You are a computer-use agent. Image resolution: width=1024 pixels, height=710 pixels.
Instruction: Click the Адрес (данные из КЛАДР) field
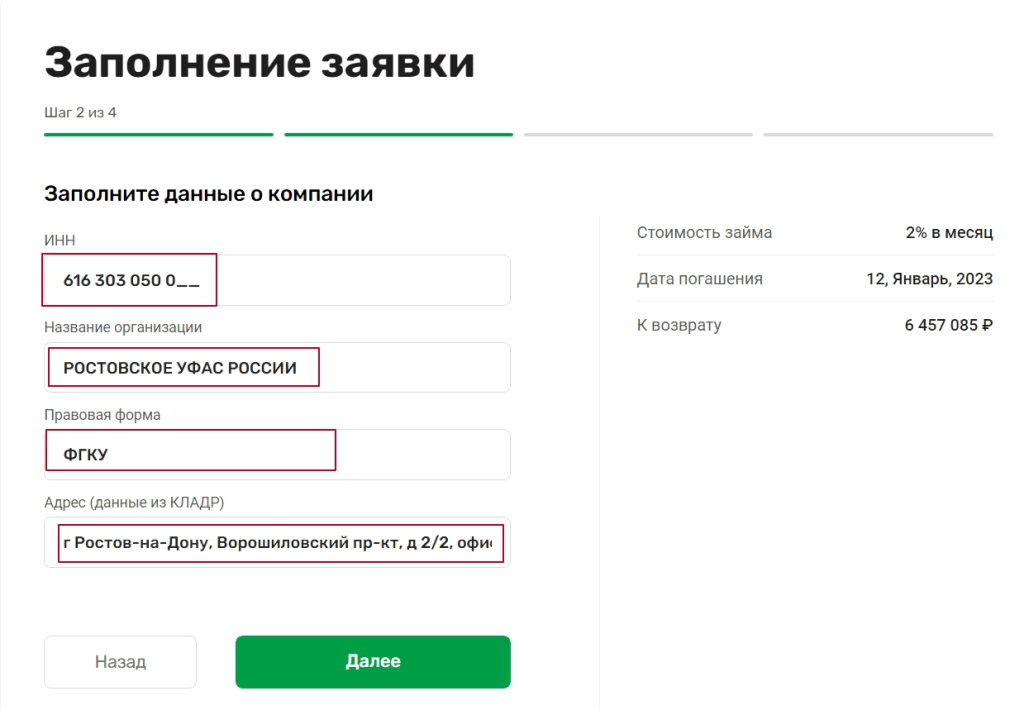tap(276, 542)
